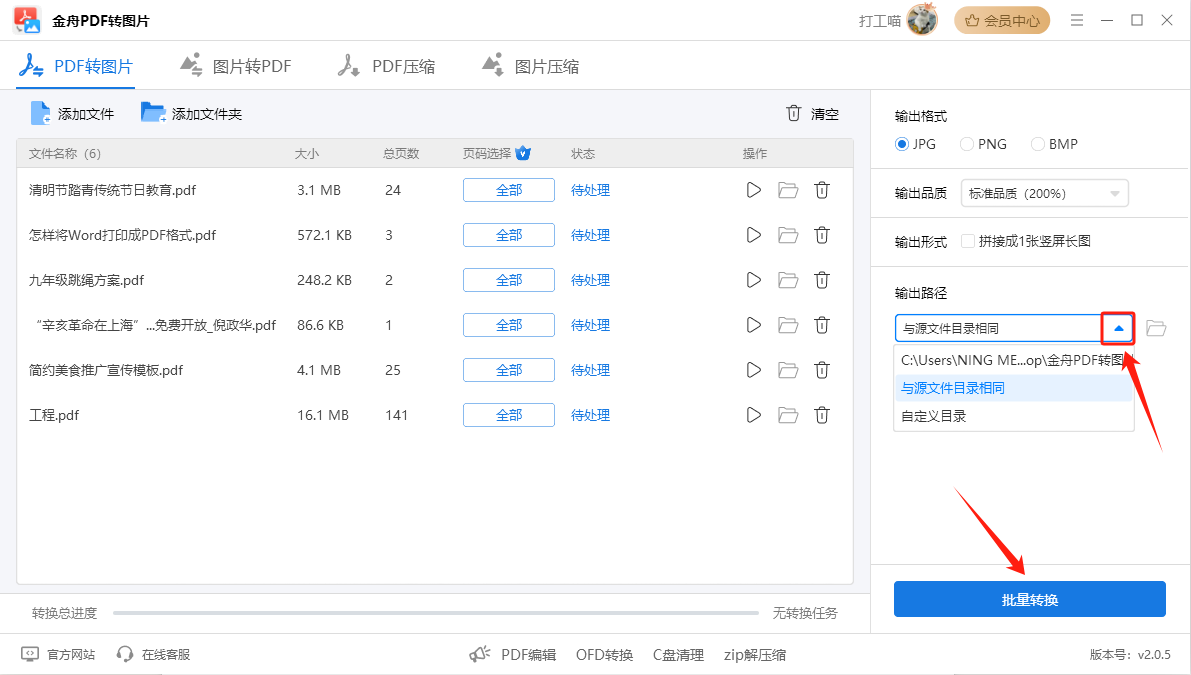Screen dimensions: 1191x675
Task: Start conversion of 辛亥革命在上海 pdf row
Action: click(753, 325)
